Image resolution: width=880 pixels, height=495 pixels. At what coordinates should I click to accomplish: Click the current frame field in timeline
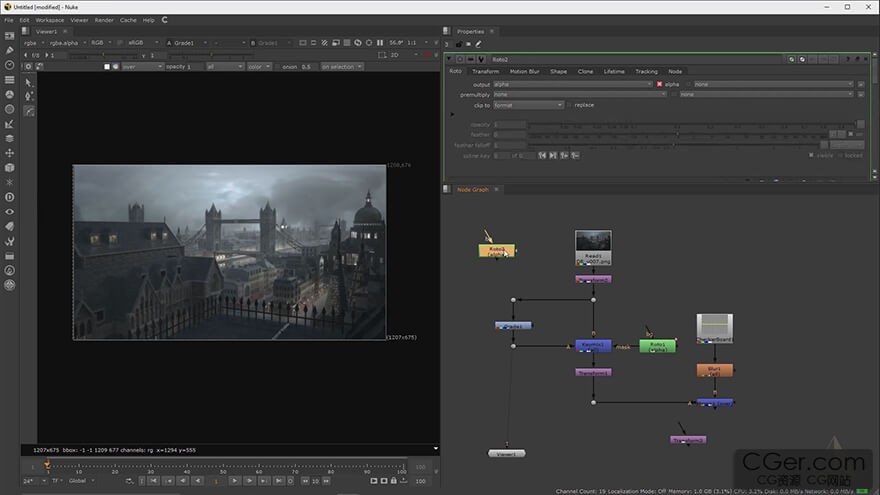pos(216,481)
